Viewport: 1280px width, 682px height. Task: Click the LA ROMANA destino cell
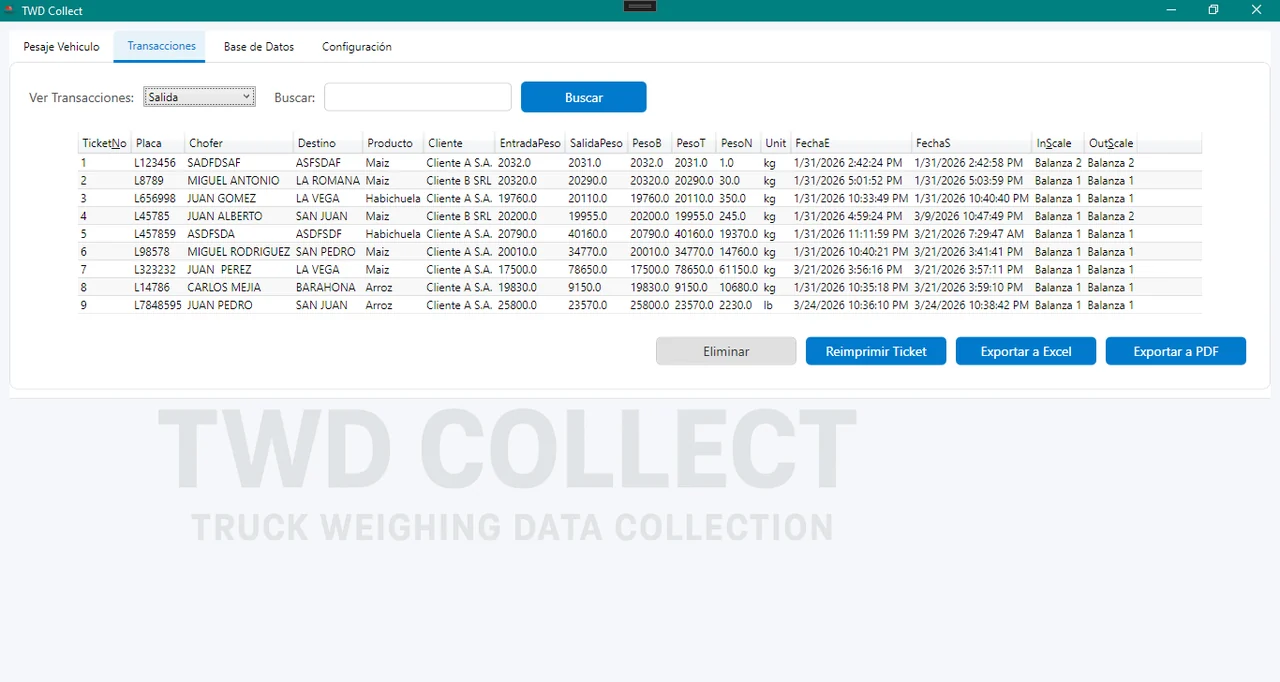tap(328, 180)
